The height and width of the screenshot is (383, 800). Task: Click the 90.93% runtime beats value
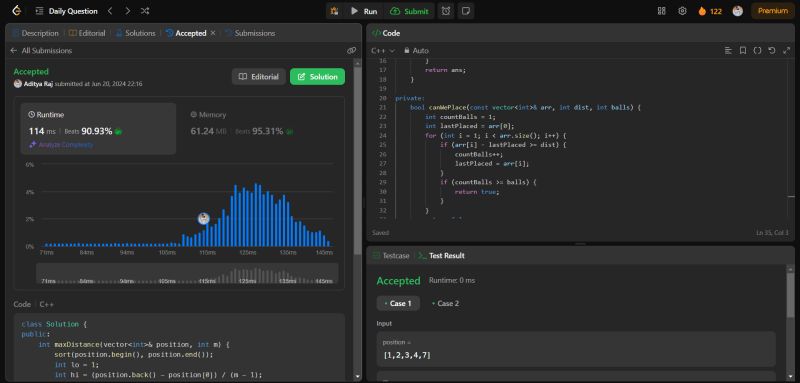pyautogui.click(x=96, y=131)
